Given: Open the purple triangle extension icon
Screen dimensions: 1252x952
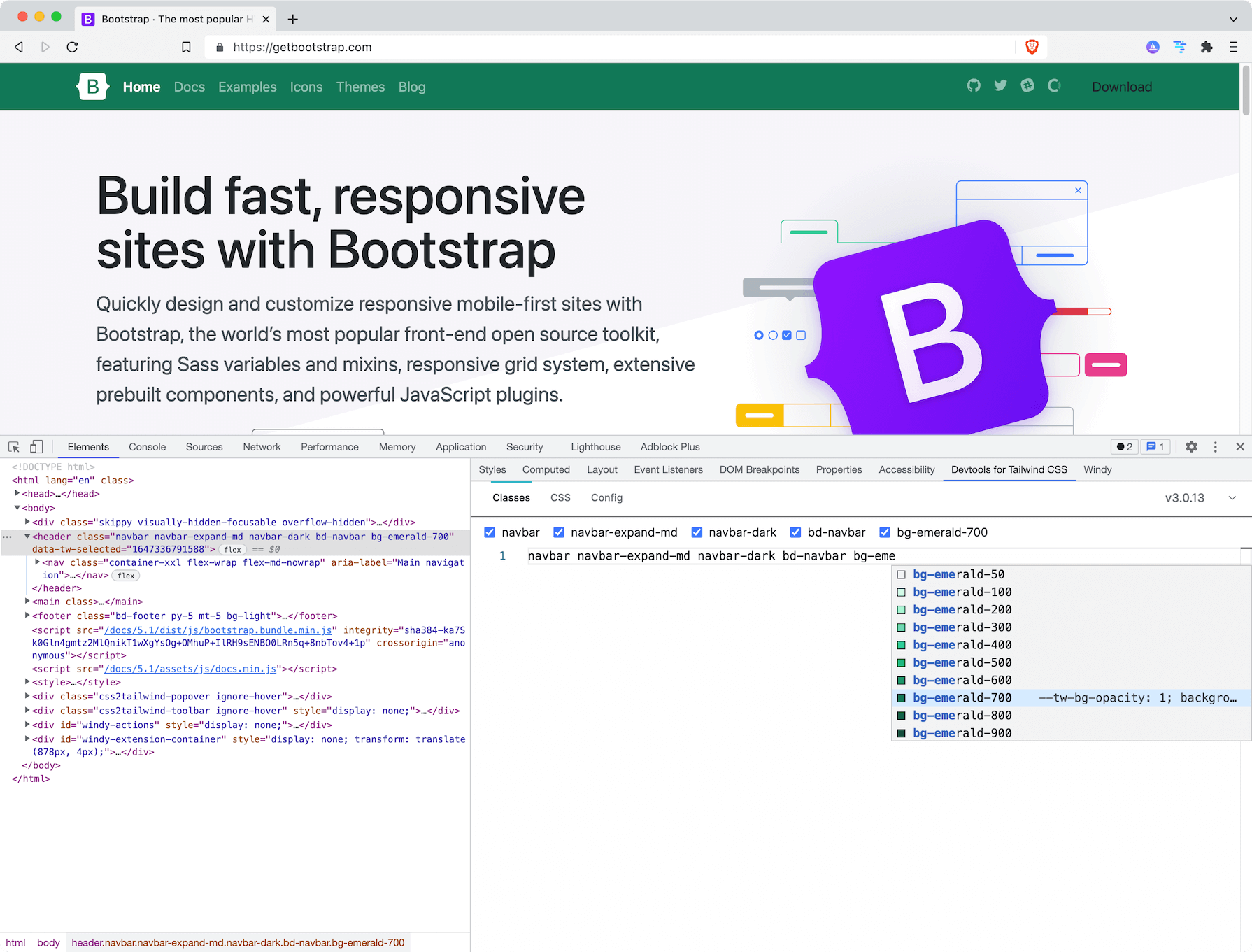Looking at the screenshot, I should [1153, 47].
